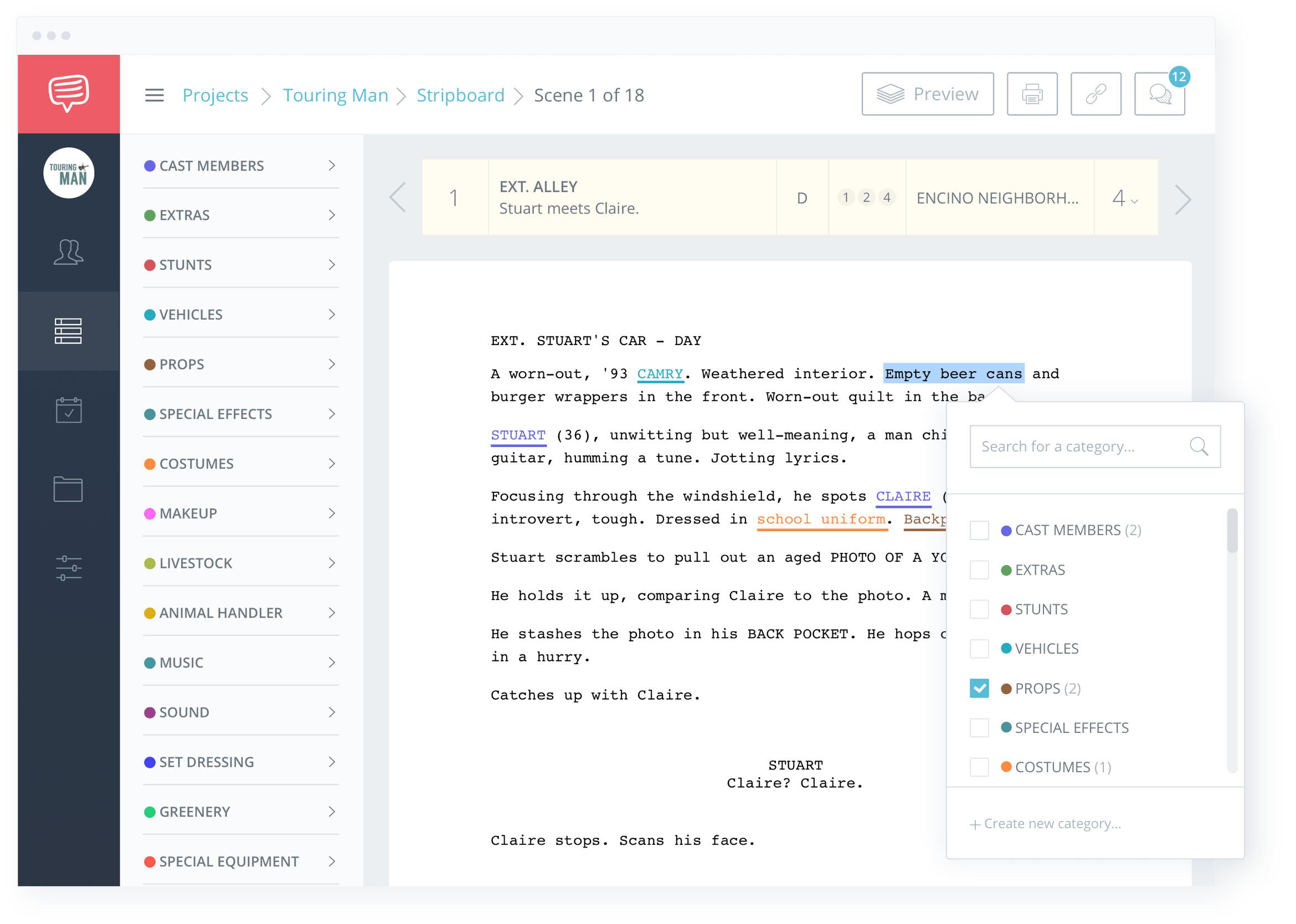Viewport: 1296px width, 924px height.
Task: Click the stripboard/breakdown icon in sidebar
Action: 67,331
